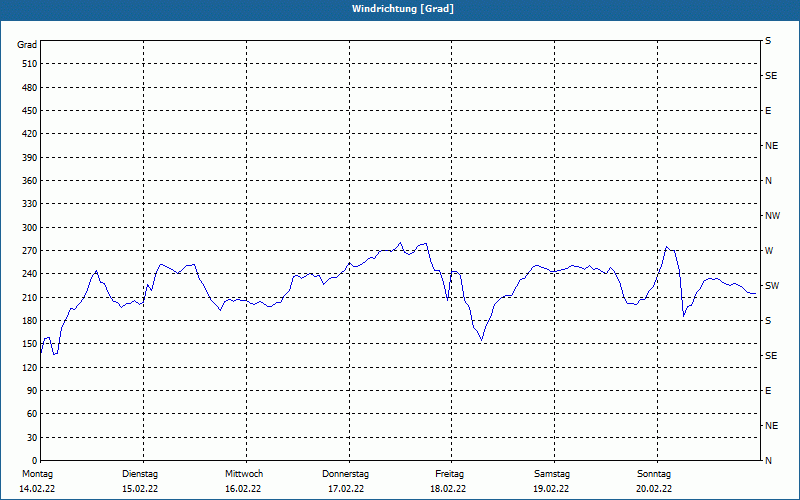Viewport: 800px width, 500px height.
Task: Select the date "14.02.22"
Action: click(x=37, y=489)
